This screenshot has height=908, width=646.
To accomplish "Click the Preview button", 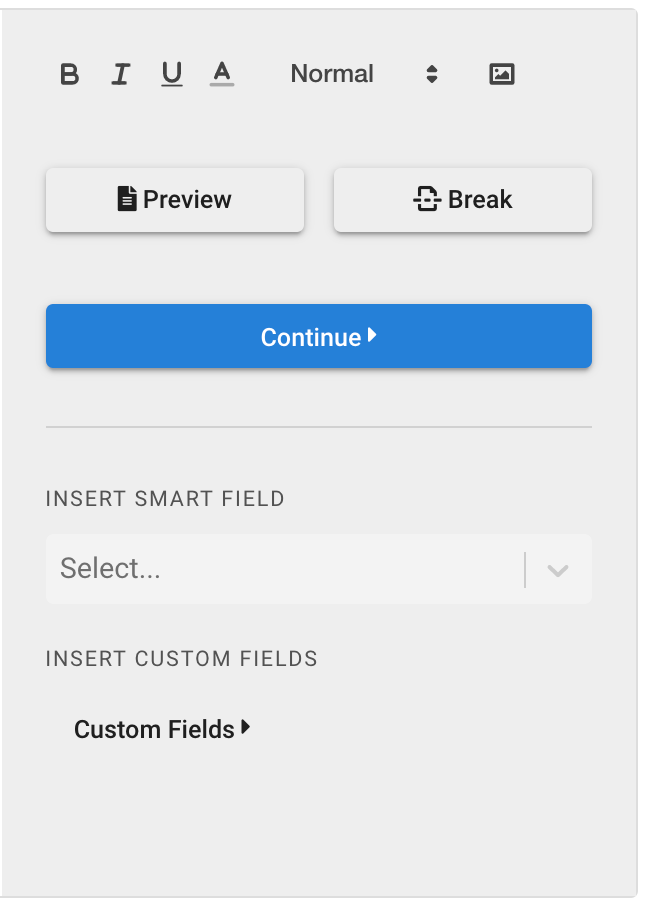I will [175, 200].
